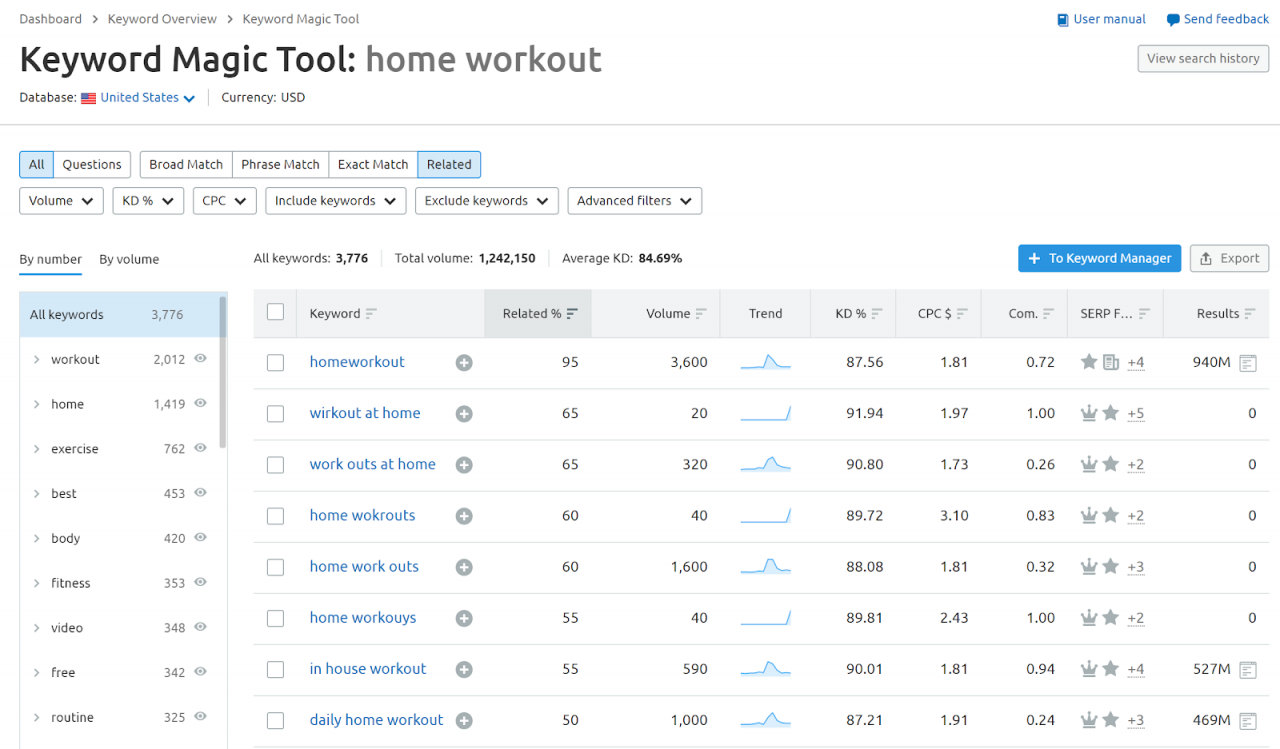
Task: Toggle eye icon for exercise group
Action: (x=200, y=448)
